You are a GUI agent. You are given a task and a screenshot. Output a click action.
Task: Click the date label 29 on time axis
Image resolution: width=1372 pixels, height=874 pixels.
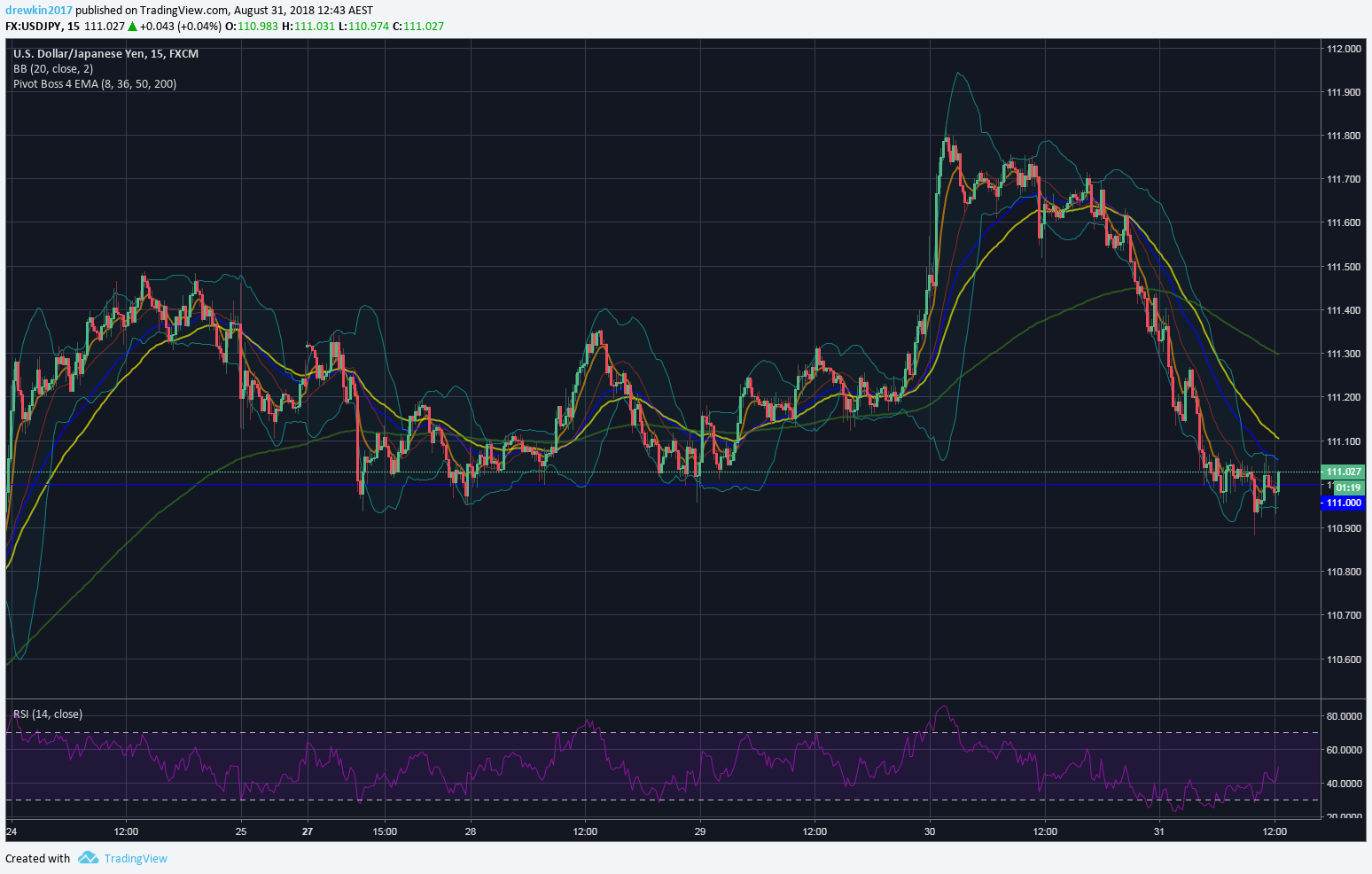pos(700,831)
